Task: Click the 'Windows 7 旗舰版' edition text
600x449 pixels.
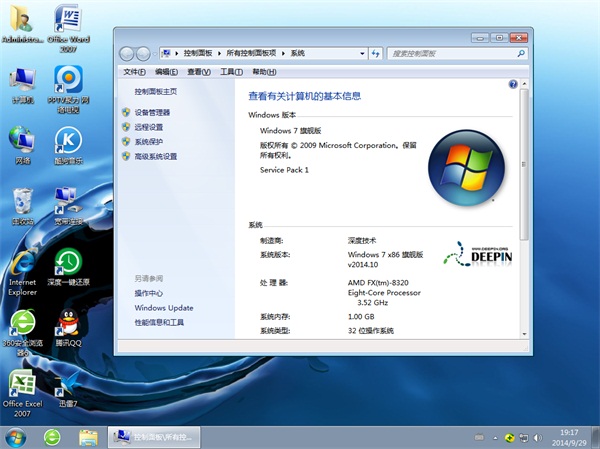Action: (290, 131)
